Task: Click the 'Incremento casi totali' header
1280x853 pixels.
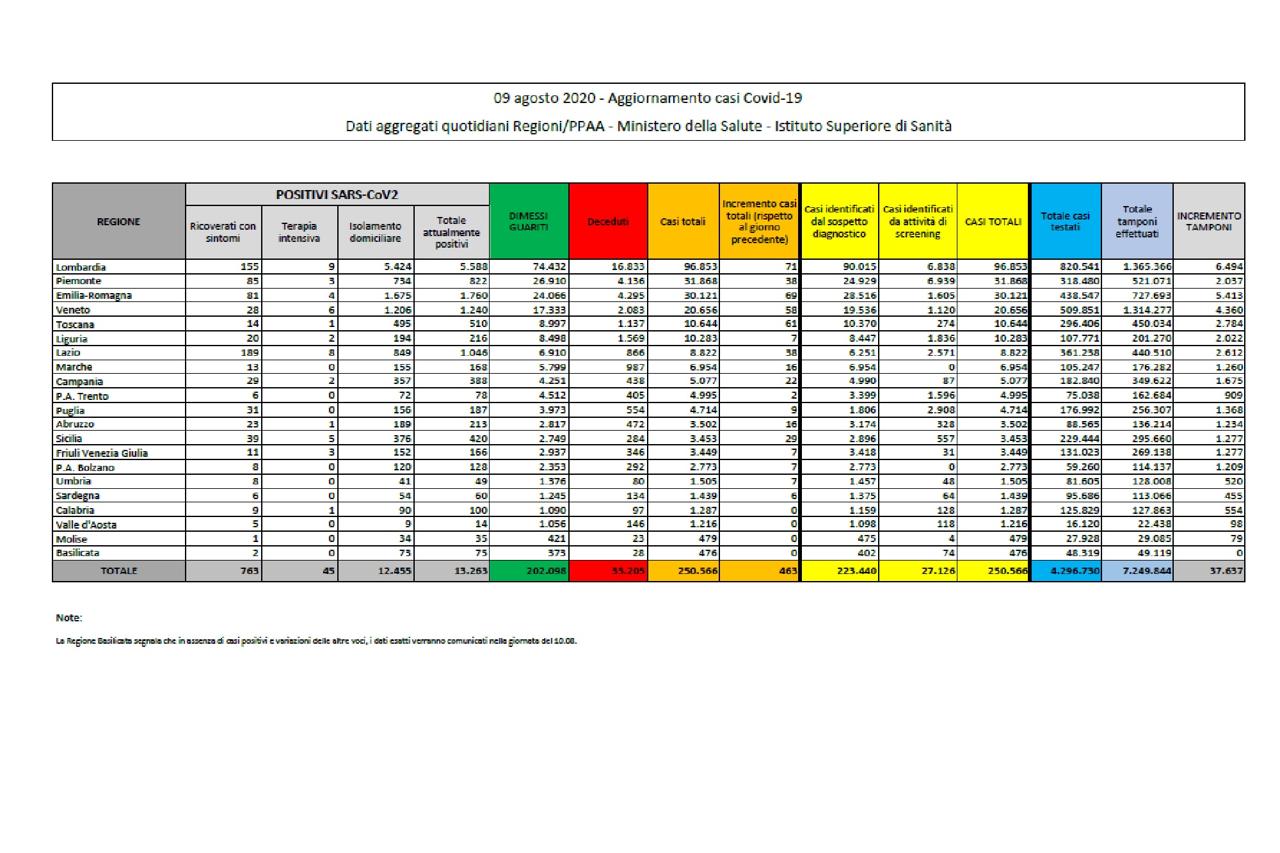Action: click(x=759, y=223)
